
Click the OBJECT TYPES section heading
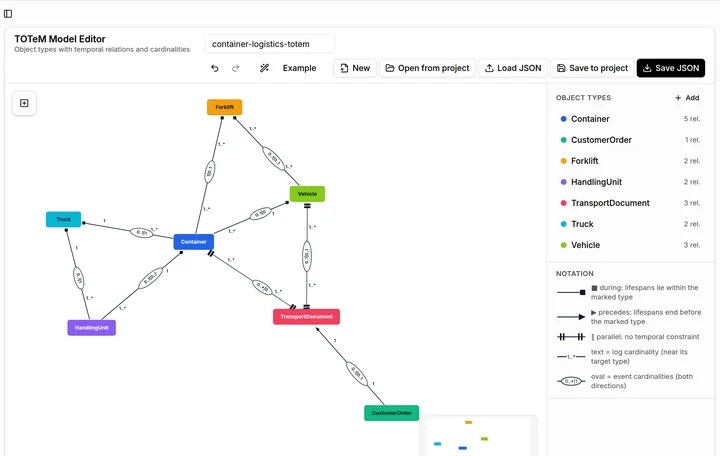tap(583, 98)
